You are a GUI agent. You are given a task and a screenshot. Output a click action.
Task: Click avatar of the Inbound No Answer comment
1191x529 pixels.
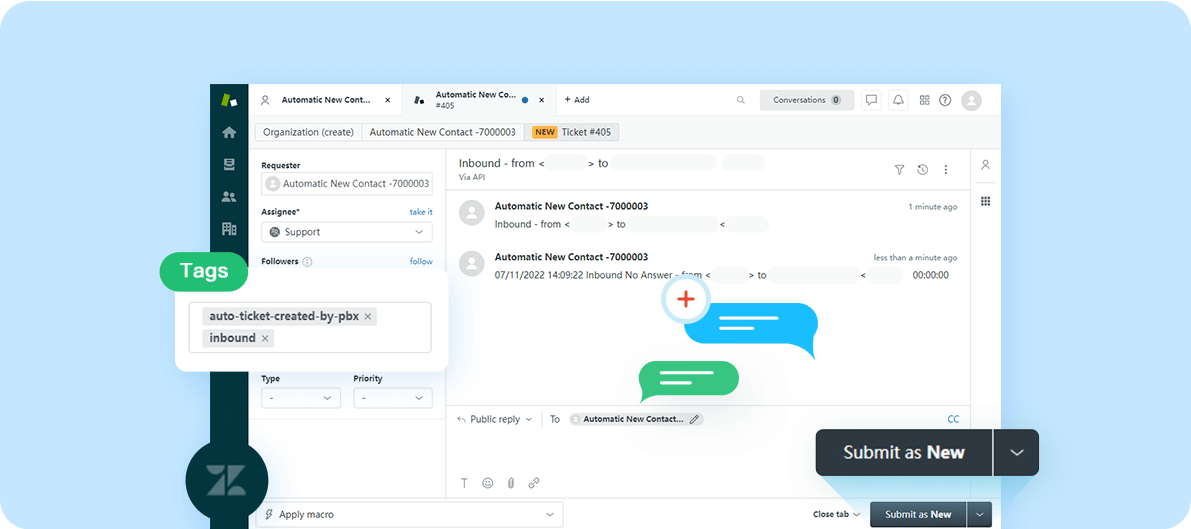[x=472, y=264]
